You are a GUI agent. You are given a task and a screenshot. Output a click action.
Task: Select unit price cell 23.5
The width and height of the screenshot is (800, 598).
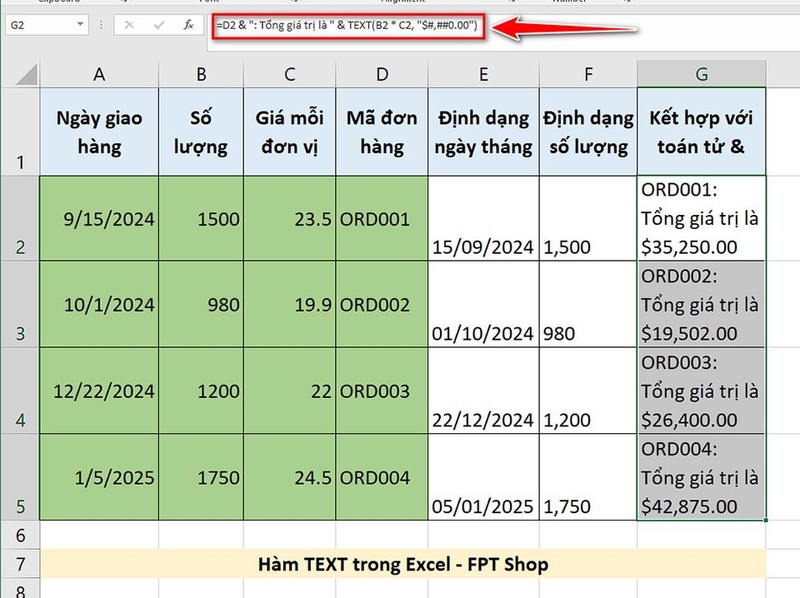coord(289,218)
